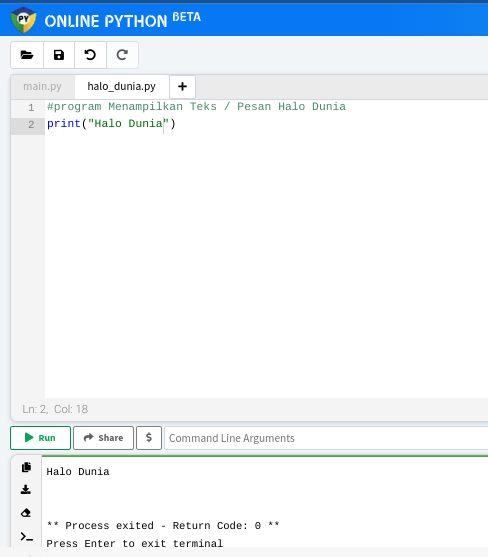Open the terminal prompt icon
Viewport: 488px width, 557px height.
click(x=27, y=536)
